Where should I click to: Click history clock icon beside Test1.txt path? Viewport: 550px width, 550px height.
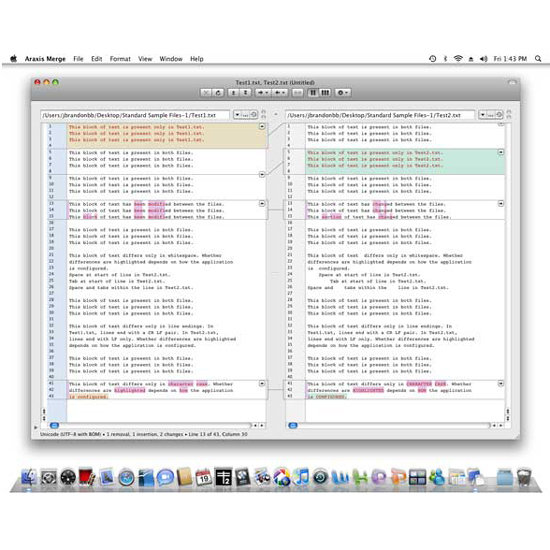pyautogui.click(x=253, y=114)
